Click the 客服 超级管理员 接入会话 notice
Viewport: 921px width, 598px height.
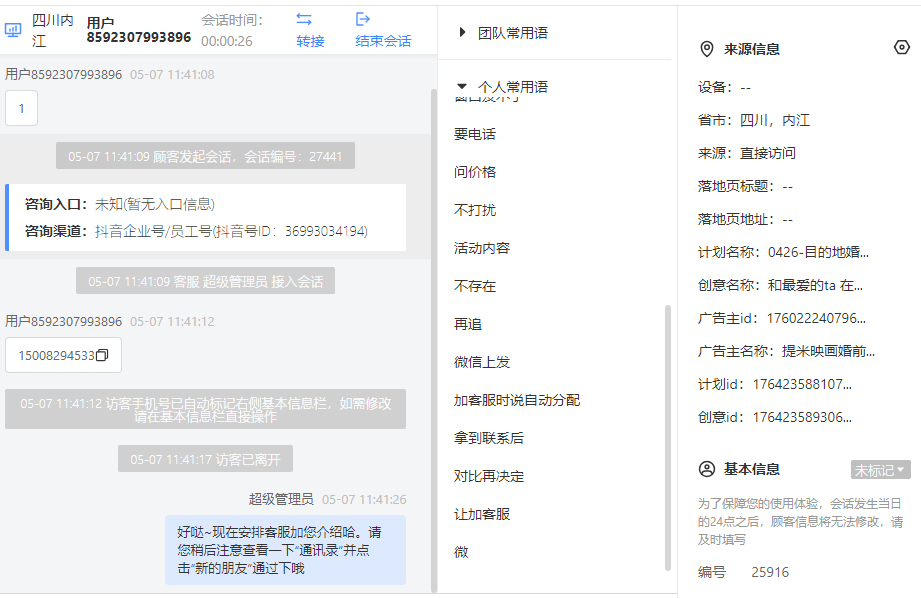205,281
